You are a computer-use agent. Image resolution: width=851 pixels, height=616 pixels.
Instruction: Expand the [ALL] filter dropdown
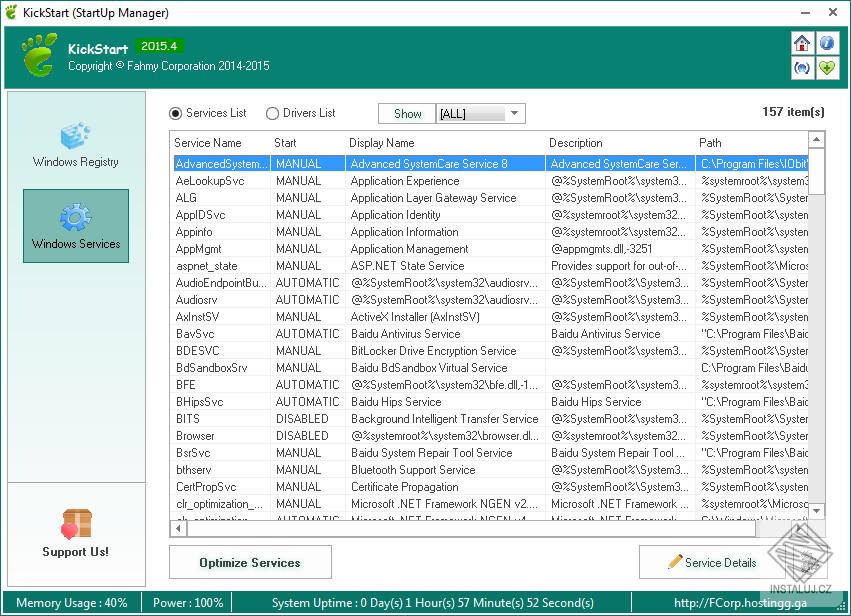pyautogui.click(x=515, y=114)
